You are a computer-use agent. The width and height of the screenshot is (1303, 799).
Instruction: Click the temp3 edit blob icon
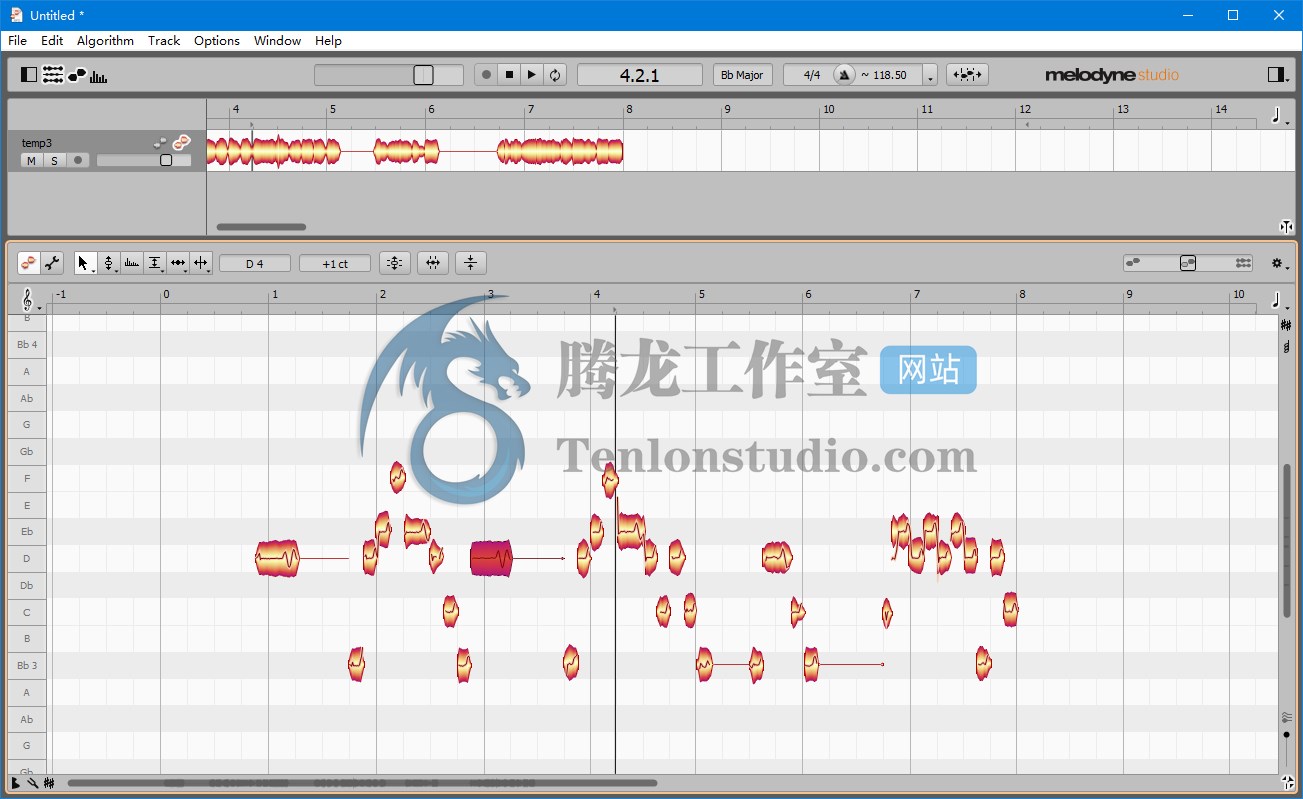click(181, 143)
